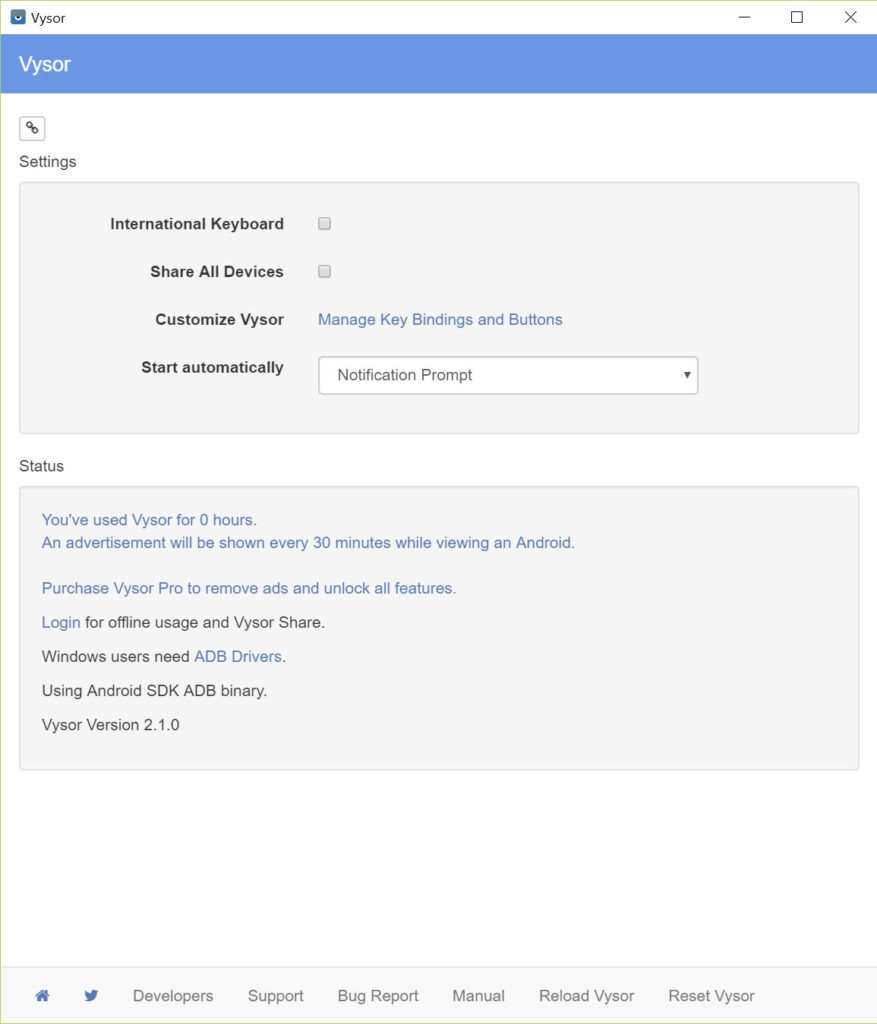
Task: Click Purchase Vysor Pro link
Action: click(x=249, y=588)
